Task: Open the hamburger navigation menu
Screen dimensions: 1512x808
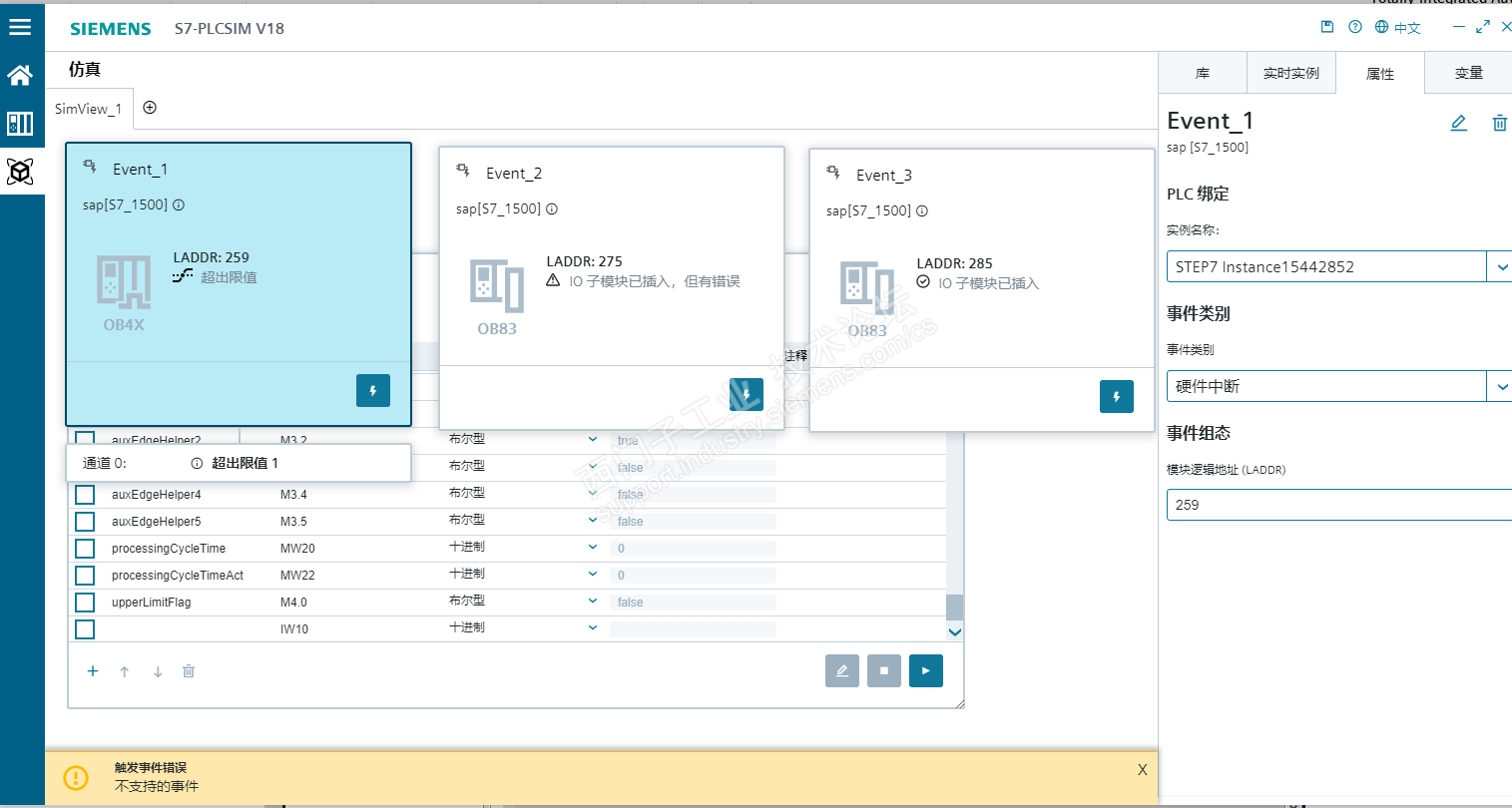Action: [20, 28]
